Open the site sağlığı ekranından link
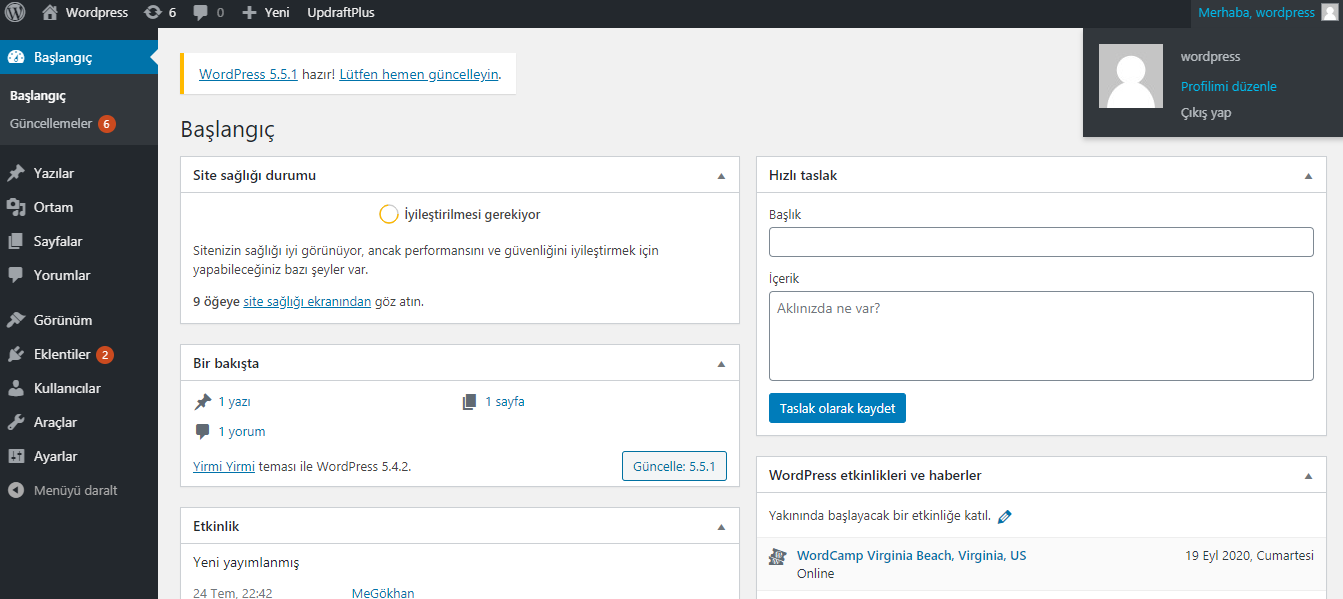The width and height of the screenshot is (1343, 599). tap(307, 301)
